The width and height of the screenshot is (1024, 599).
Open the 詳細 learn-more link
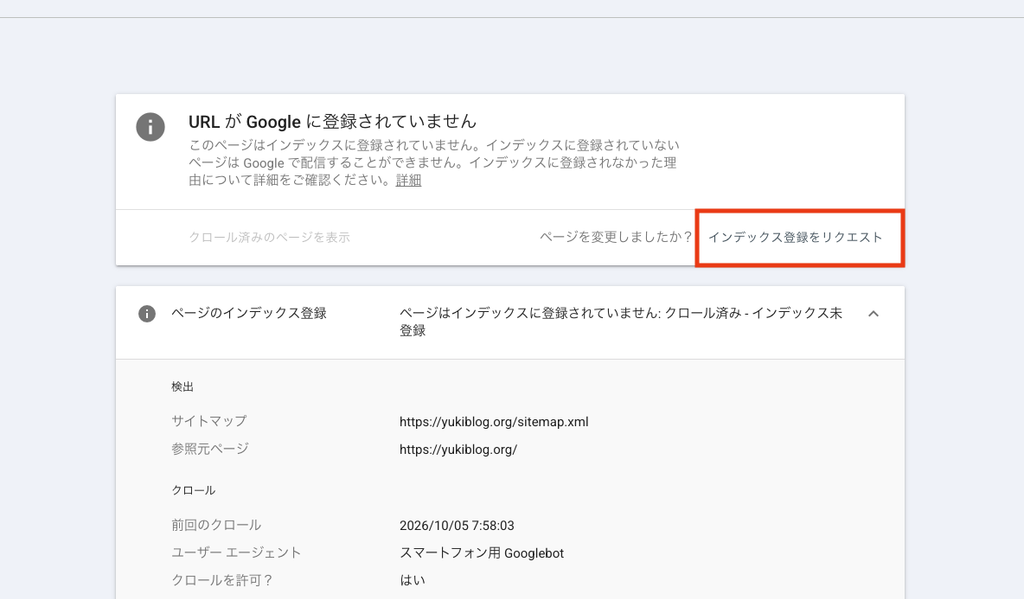408,180
